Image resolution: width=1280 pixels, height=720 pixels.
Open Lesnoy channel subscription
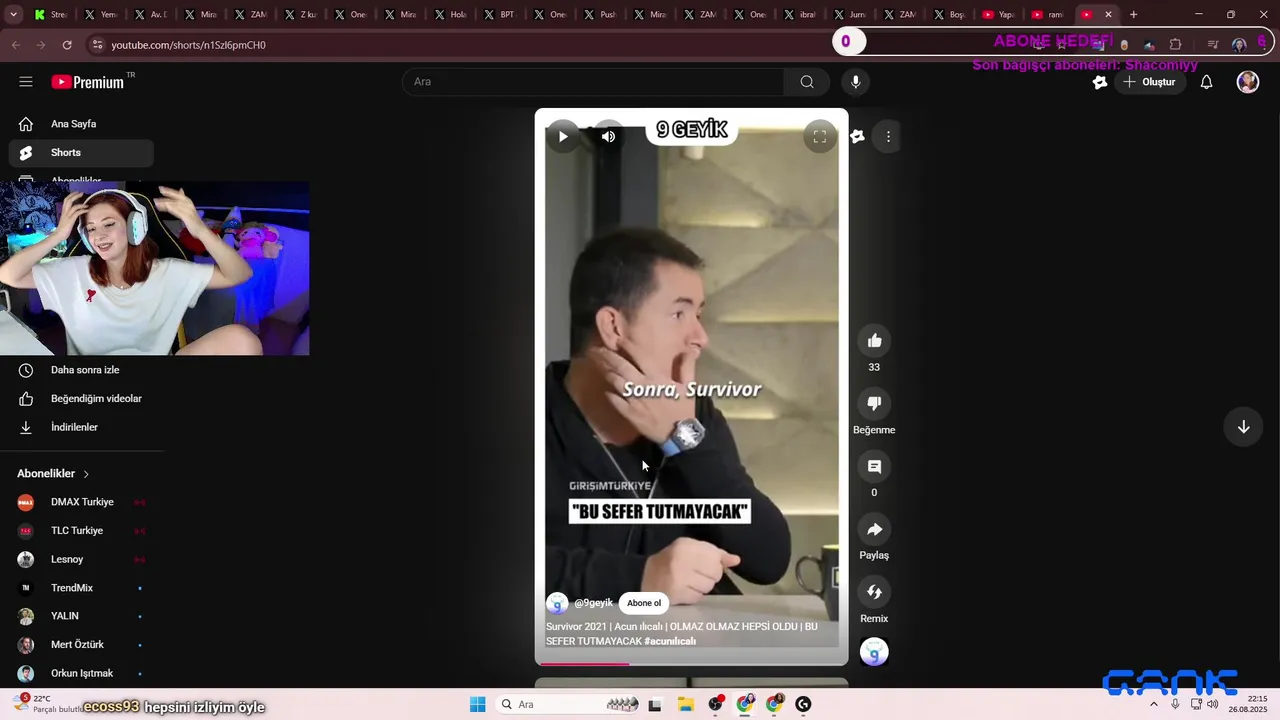(81, 559)
